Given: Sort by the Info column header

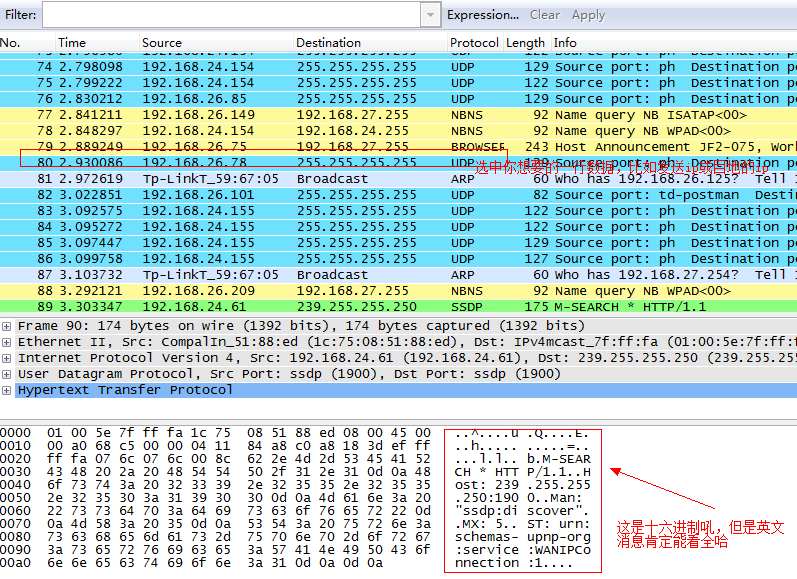Looking at the screenshot, I should 673,43.
